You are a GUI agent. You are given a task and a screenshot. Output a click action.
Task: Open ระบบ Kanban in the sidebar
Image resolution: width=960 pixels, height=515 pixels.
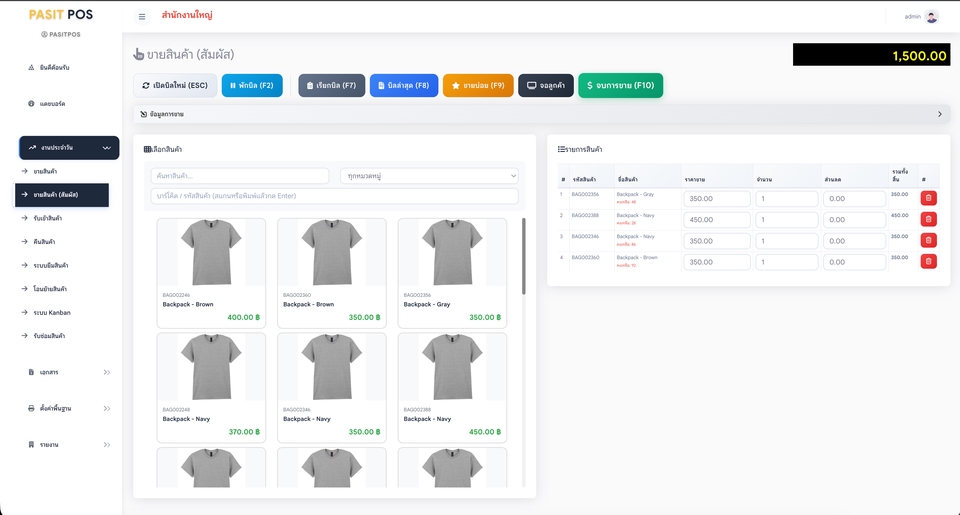[51, 312]
